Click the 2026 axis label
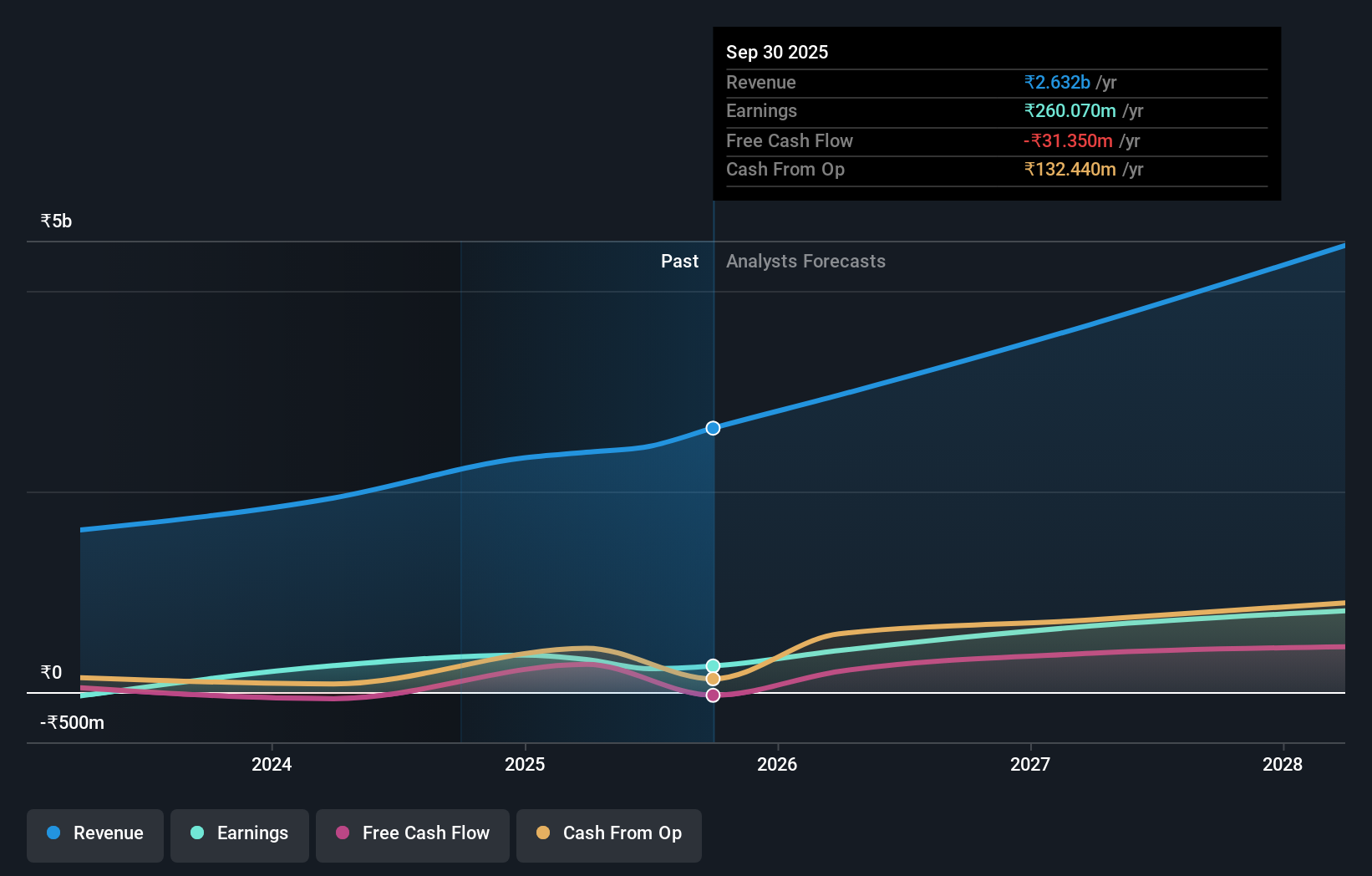Screen dimensions: 1372x876 (x=777, y=764)
